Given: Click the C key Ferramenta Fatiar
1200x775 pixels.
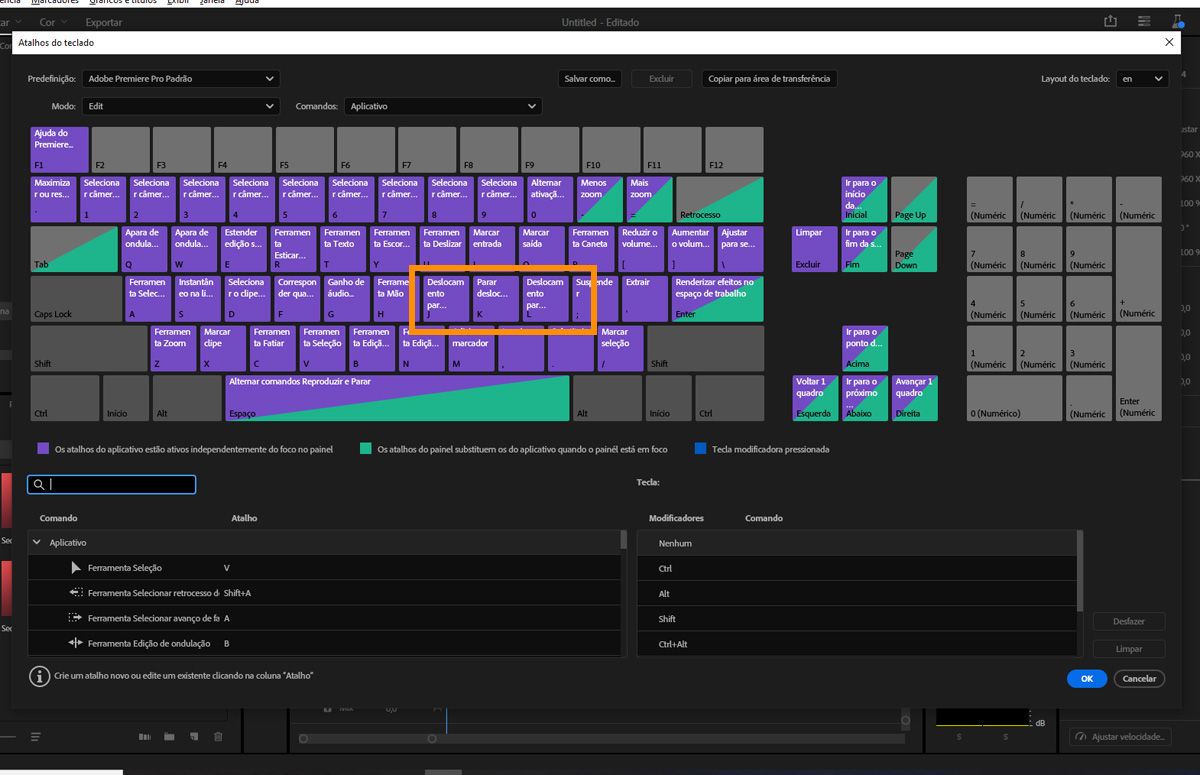Looking at the screenshot, I should tap(272, 348).
